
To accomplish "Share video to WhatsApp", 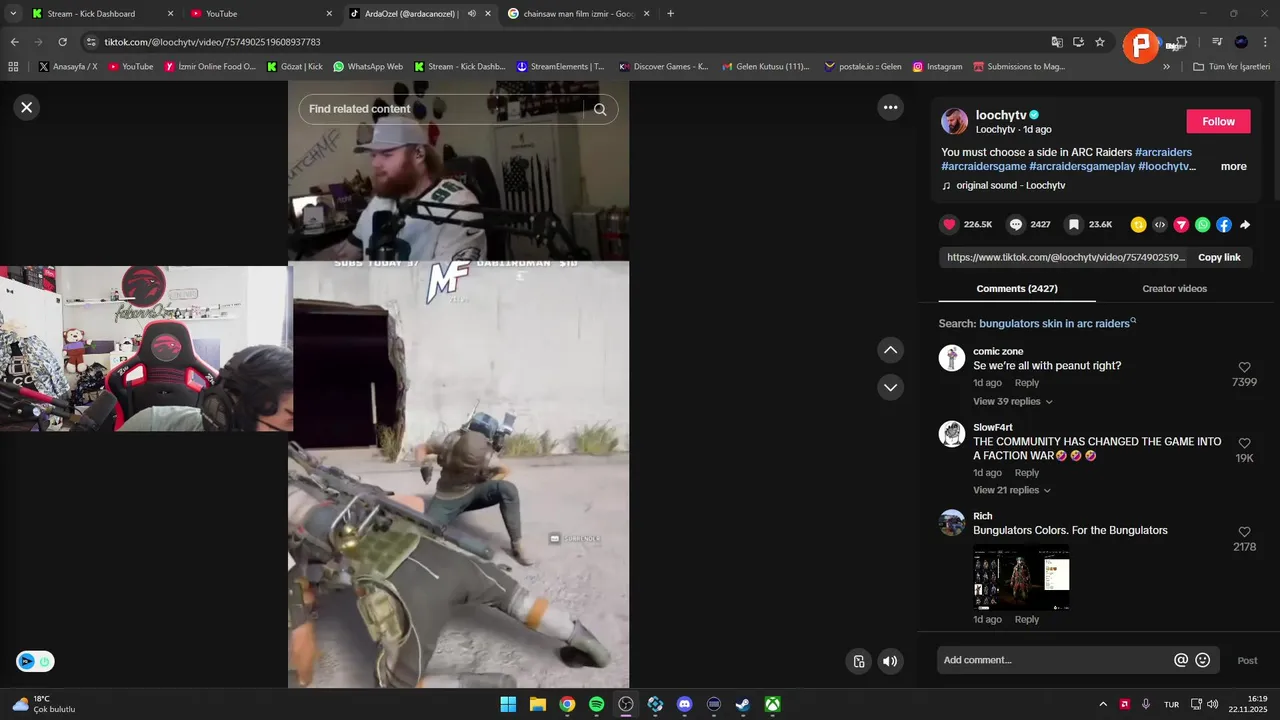I will pos(1202,225).
